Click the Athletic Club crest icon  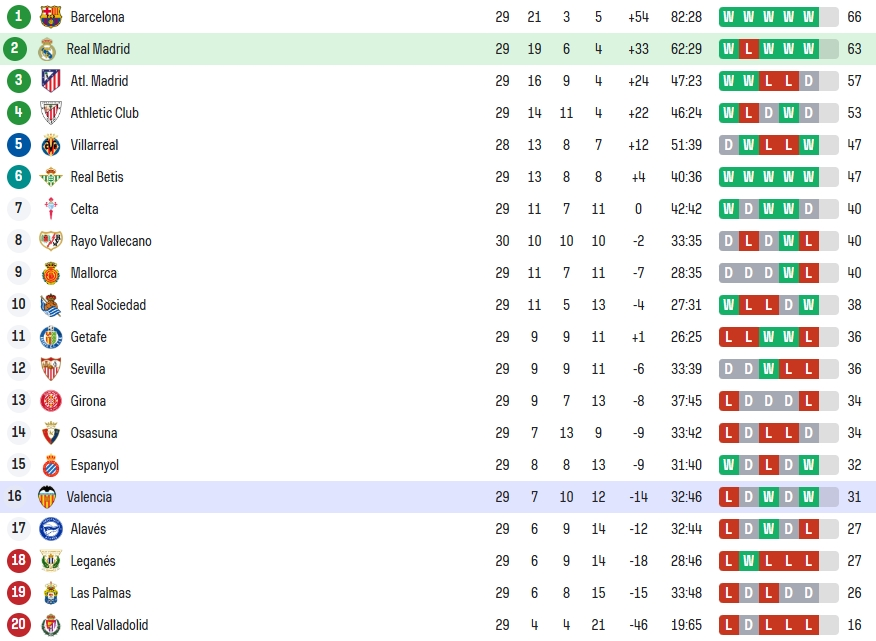click(x=51, y=113)
